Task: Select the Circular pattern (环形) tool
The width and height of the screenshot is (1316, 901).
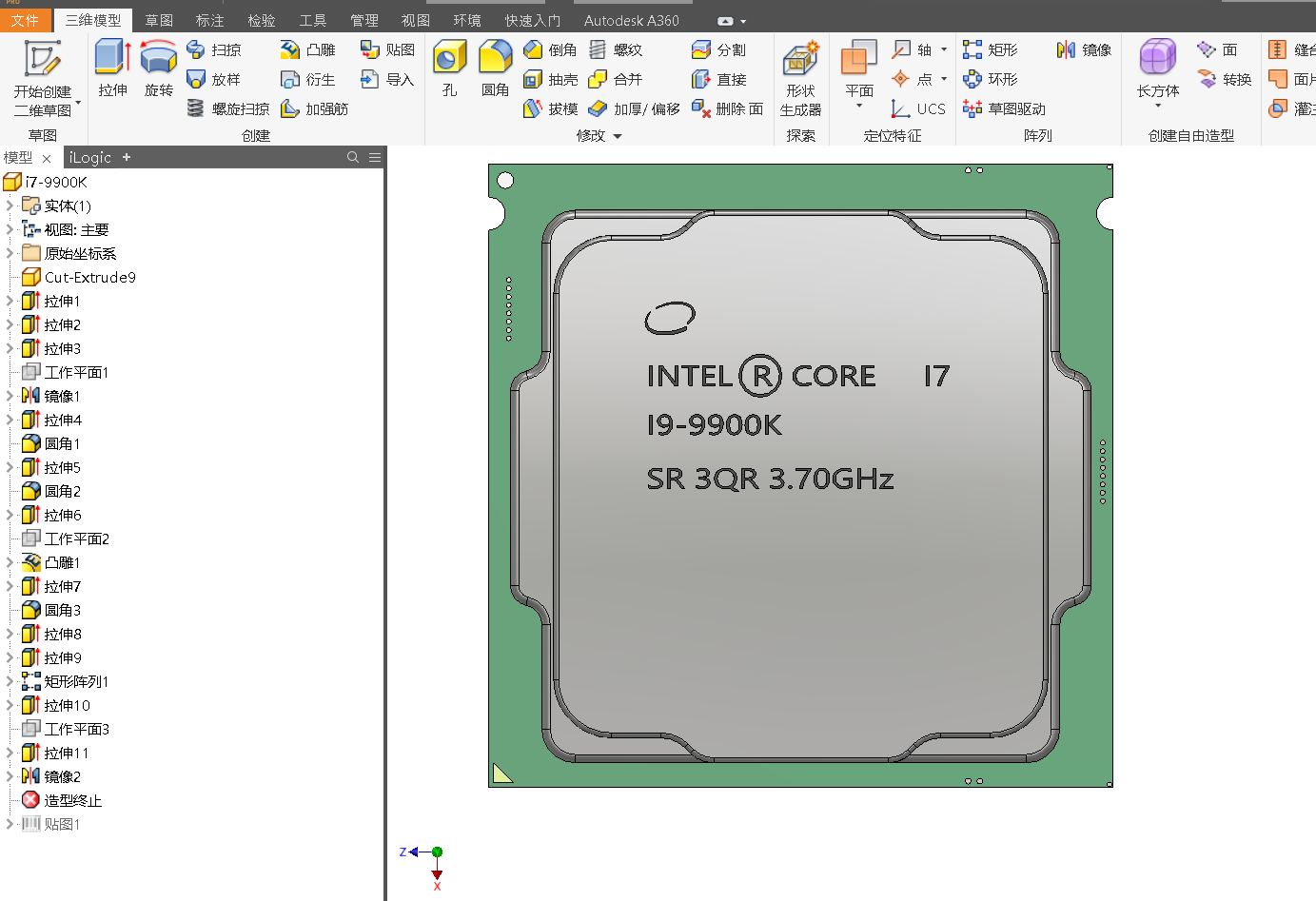Action: 991,79
